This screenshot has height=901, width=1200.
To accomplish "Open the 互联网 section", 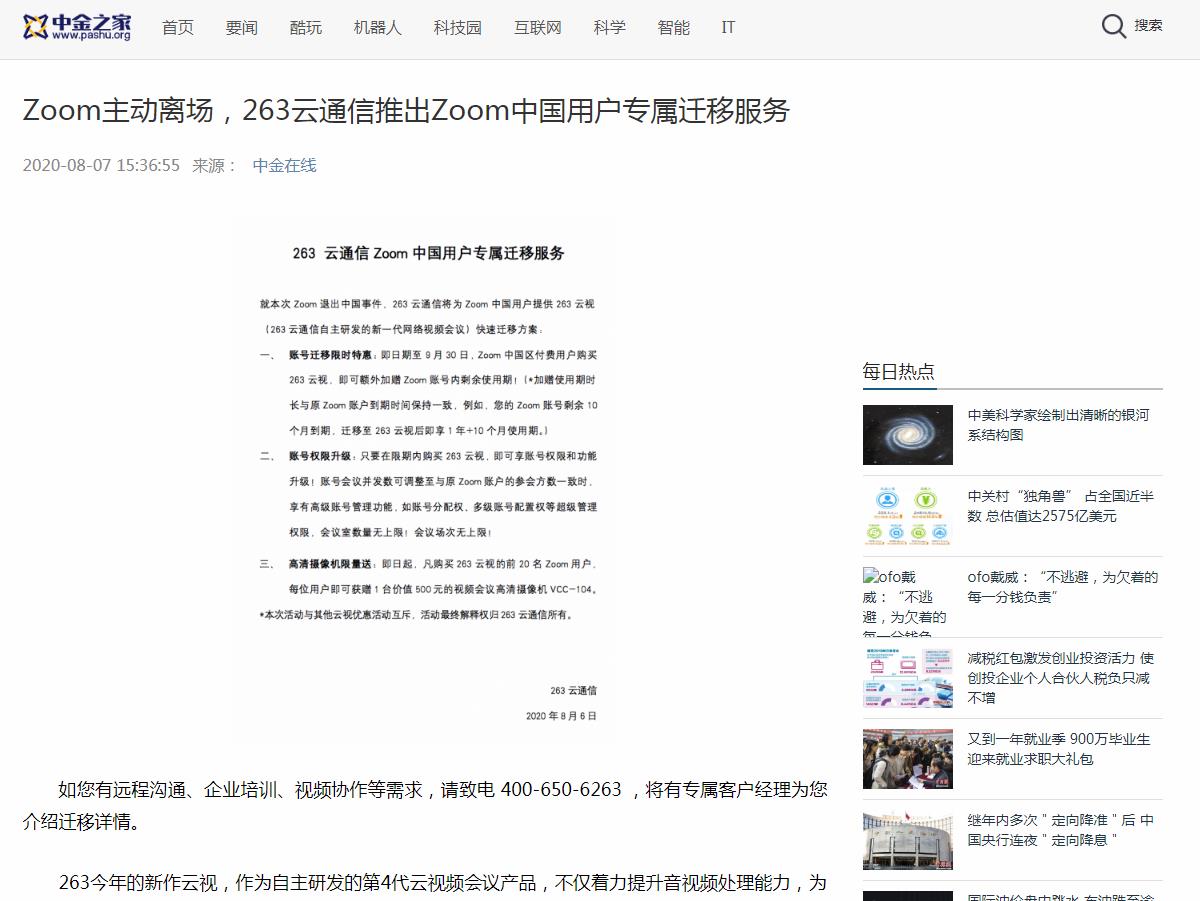I will tap(538, 28).
